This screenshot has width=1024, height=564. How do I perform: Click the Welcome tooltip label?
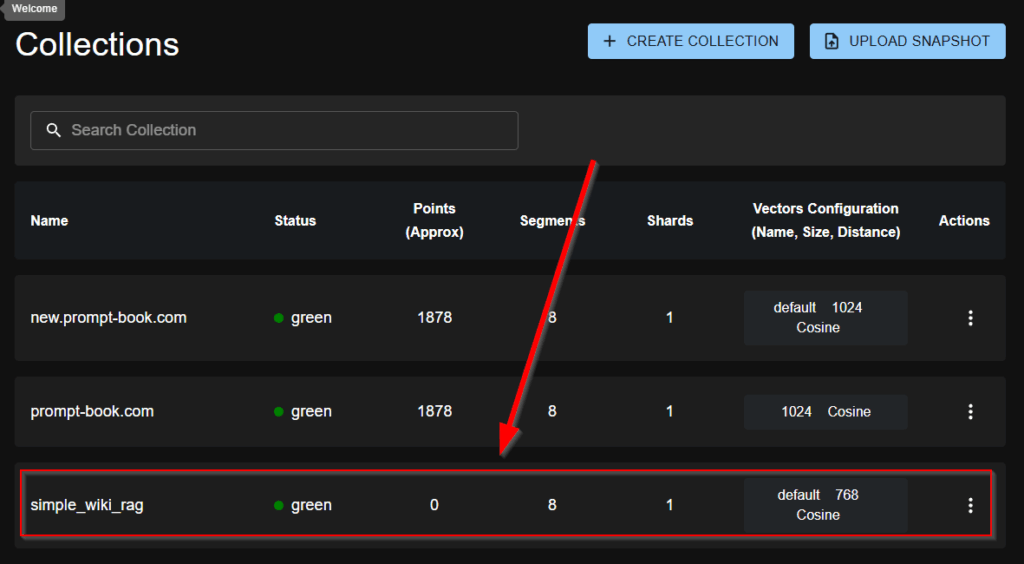pos(33,9)
